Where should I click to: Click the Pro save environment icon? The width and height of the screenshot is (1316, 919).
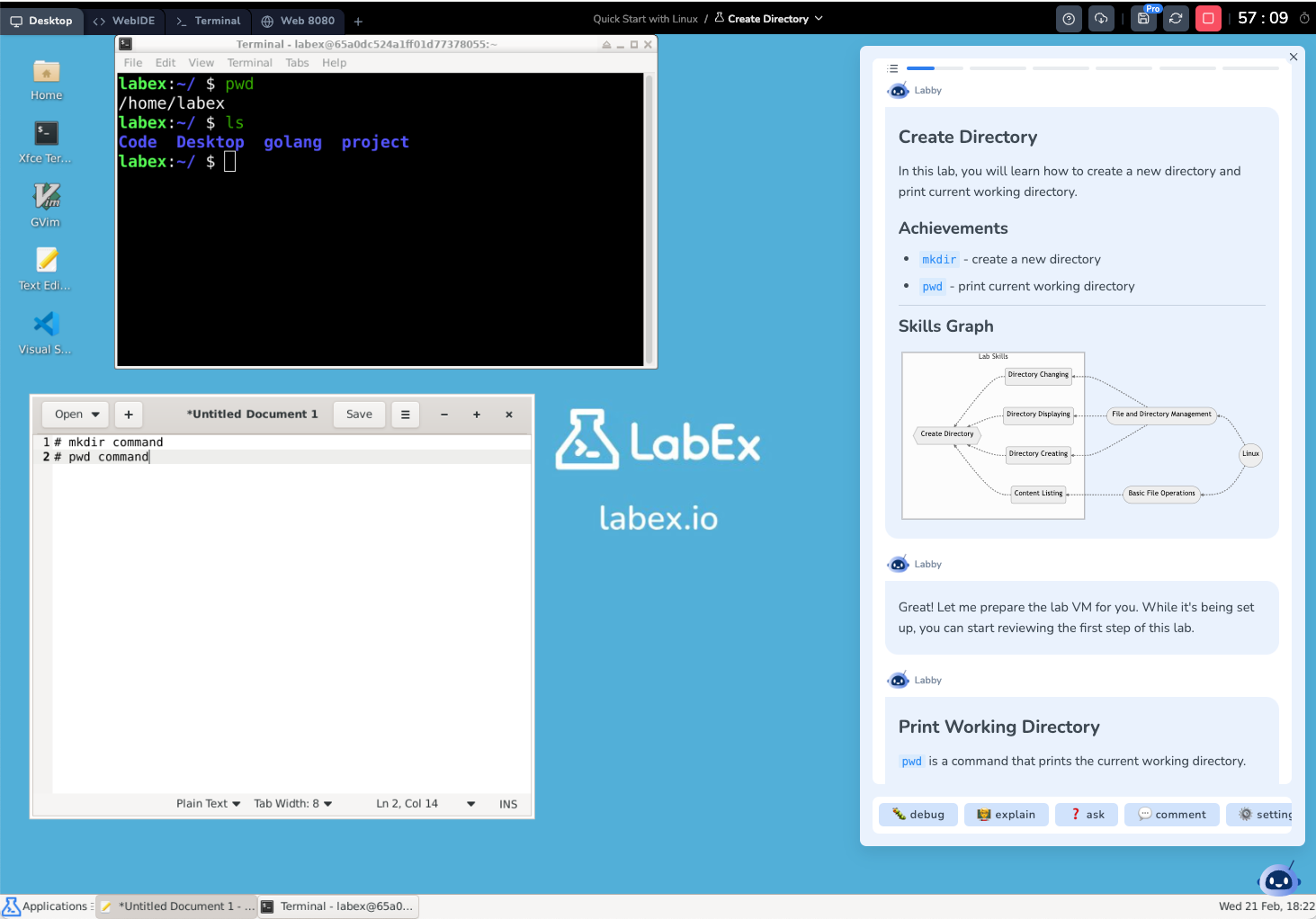click(x=1142, y=18)
